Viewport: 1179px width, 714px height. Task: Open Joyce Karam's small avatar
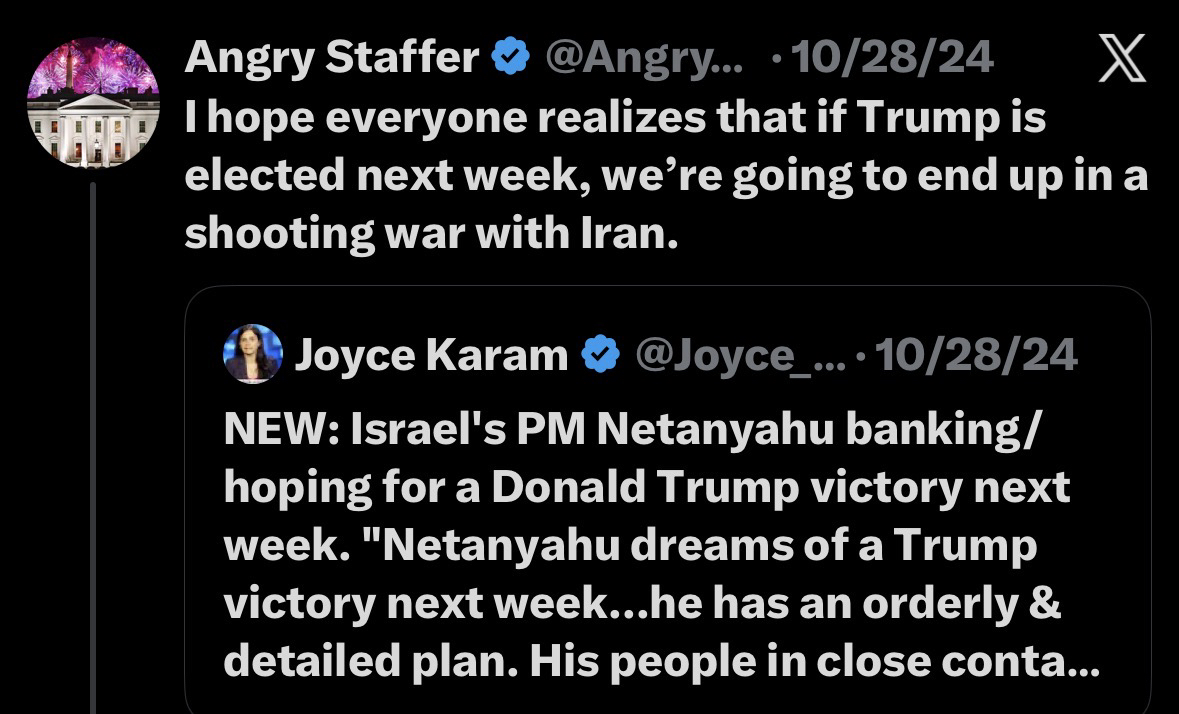click(x=253, y=353)
